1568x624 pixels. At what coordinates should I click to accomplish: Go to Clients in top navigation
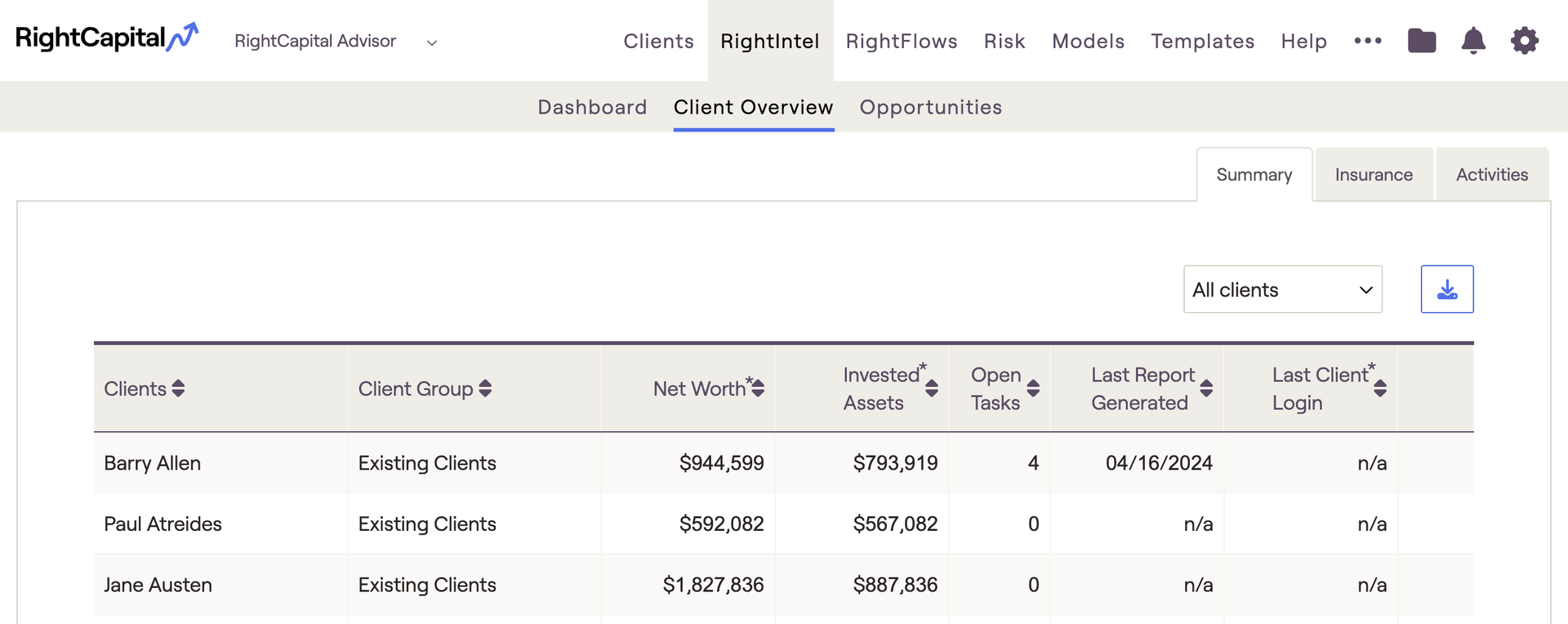coord(658,41)
